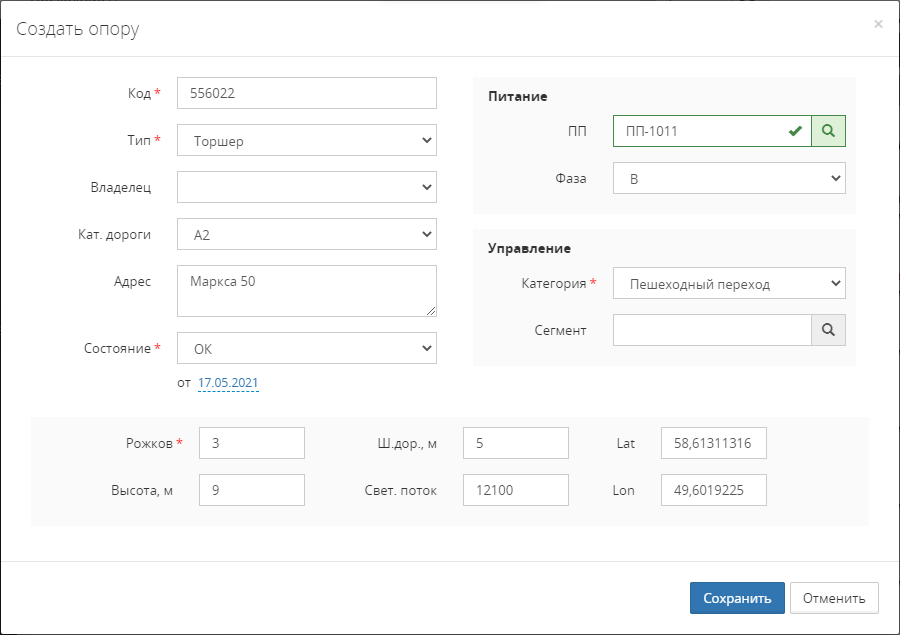
Task: Select the Рожков number field
Action: pyautogui.click(x=252, y=443)
